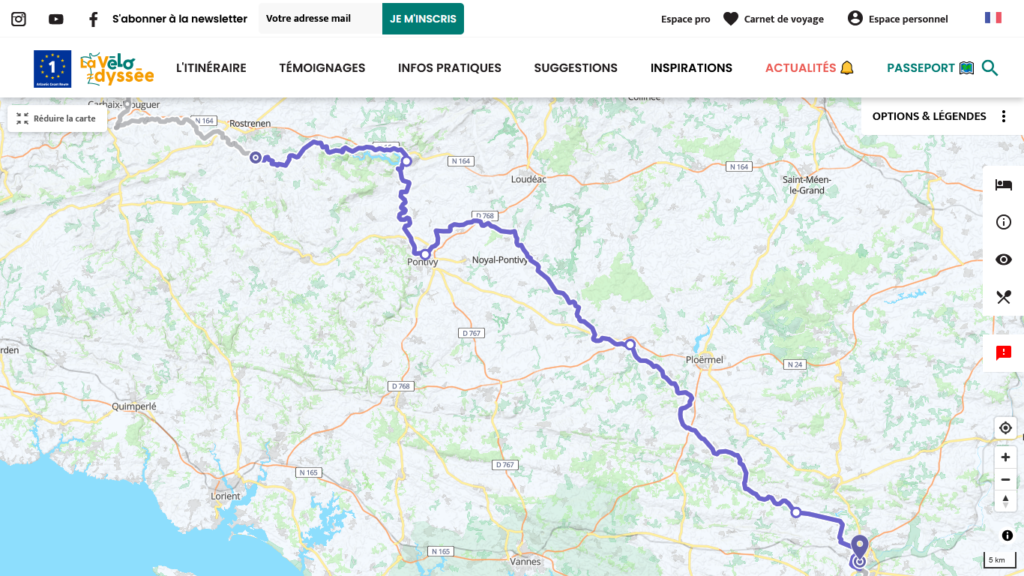Toggle sights visibility with the eye icon
The height and width of the screenshot is (576, 1024).
pyautogui.click(x=1004, y=260)
